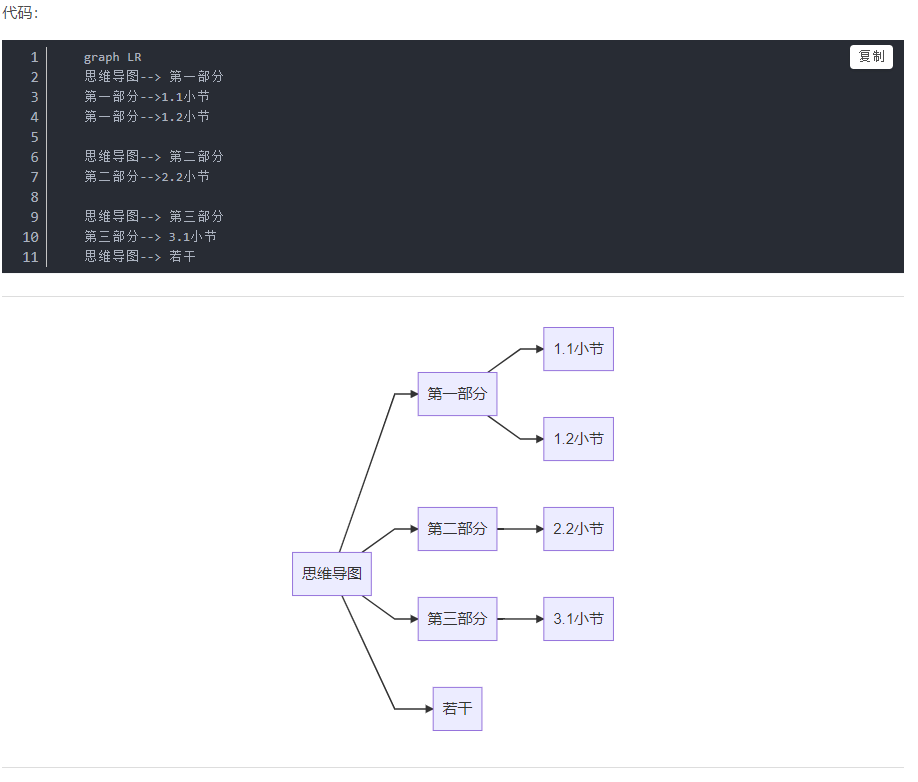Select line 11 reading 思维导图--> 若干
Screen dimensions: 918x782
pos(140,256)
